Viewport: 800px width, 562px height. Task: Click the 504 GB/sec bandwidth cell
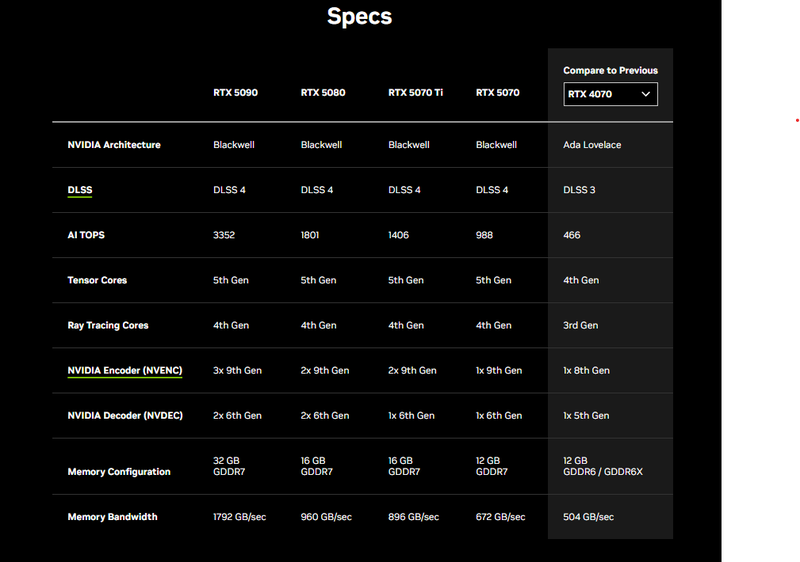tap(588, 517)
